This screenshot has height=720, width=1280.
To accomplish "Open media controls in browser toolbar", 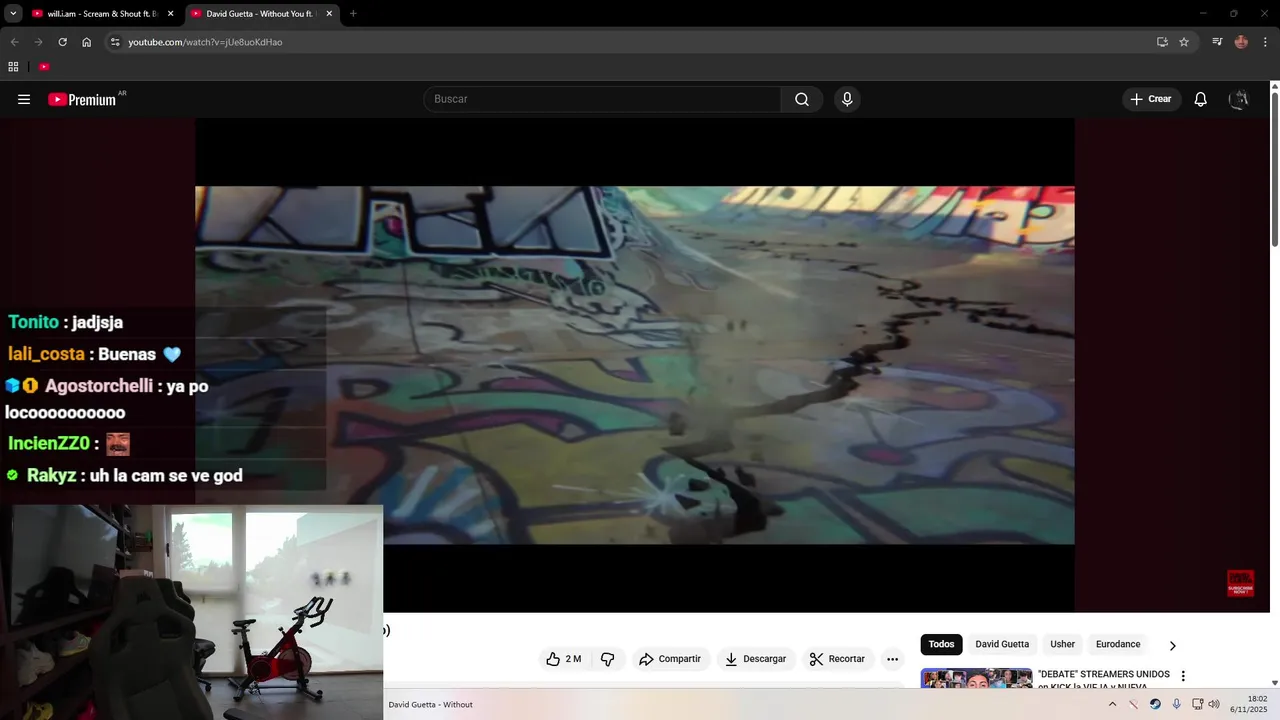I will [1217, 42].
